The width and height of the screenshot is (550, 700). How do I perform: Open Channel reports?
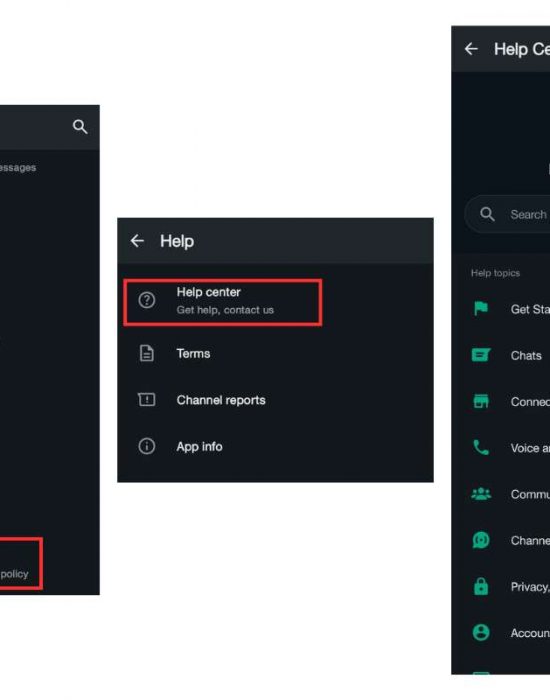[275, 400]
